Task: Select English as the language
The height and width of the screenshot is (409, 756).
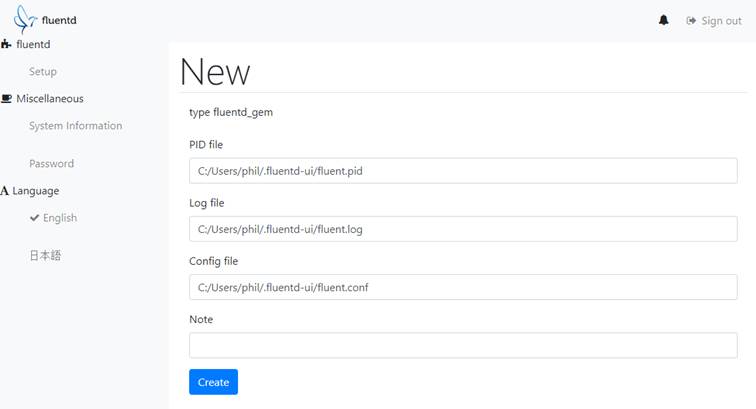Action: pos(60,218)
